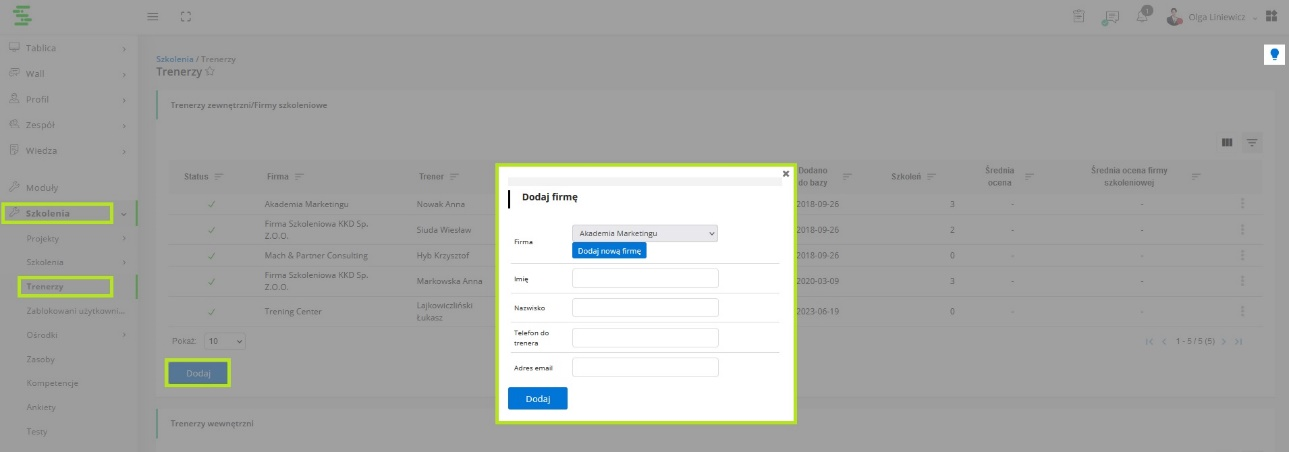
Task: Click the hamburger menu icon
Action: tap(153, 16)
